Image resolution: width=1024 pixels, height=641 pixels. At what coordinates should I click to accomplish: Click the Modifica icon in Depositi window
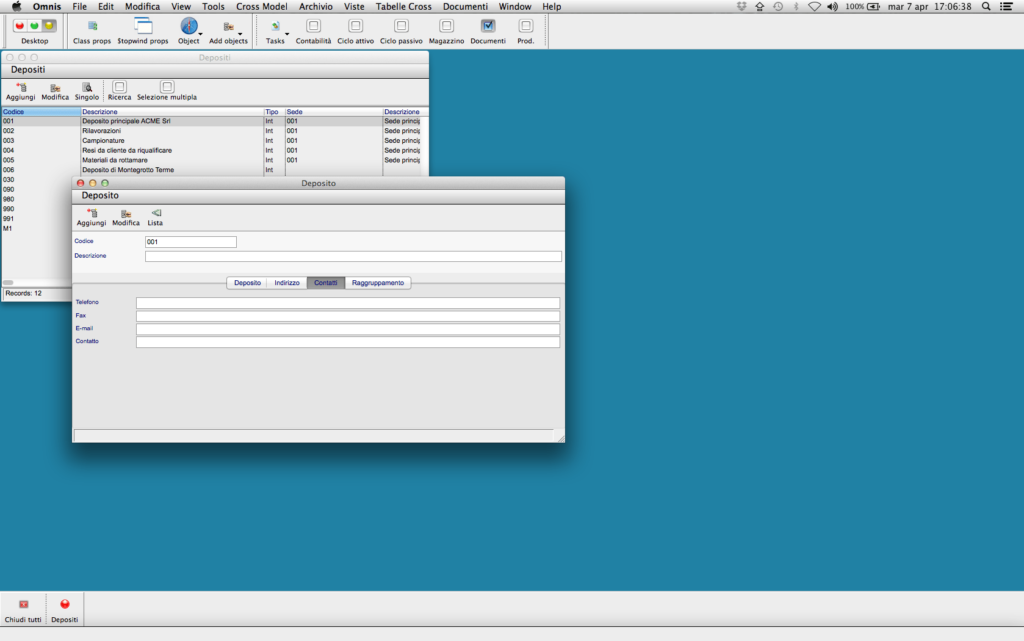[54, 90]
